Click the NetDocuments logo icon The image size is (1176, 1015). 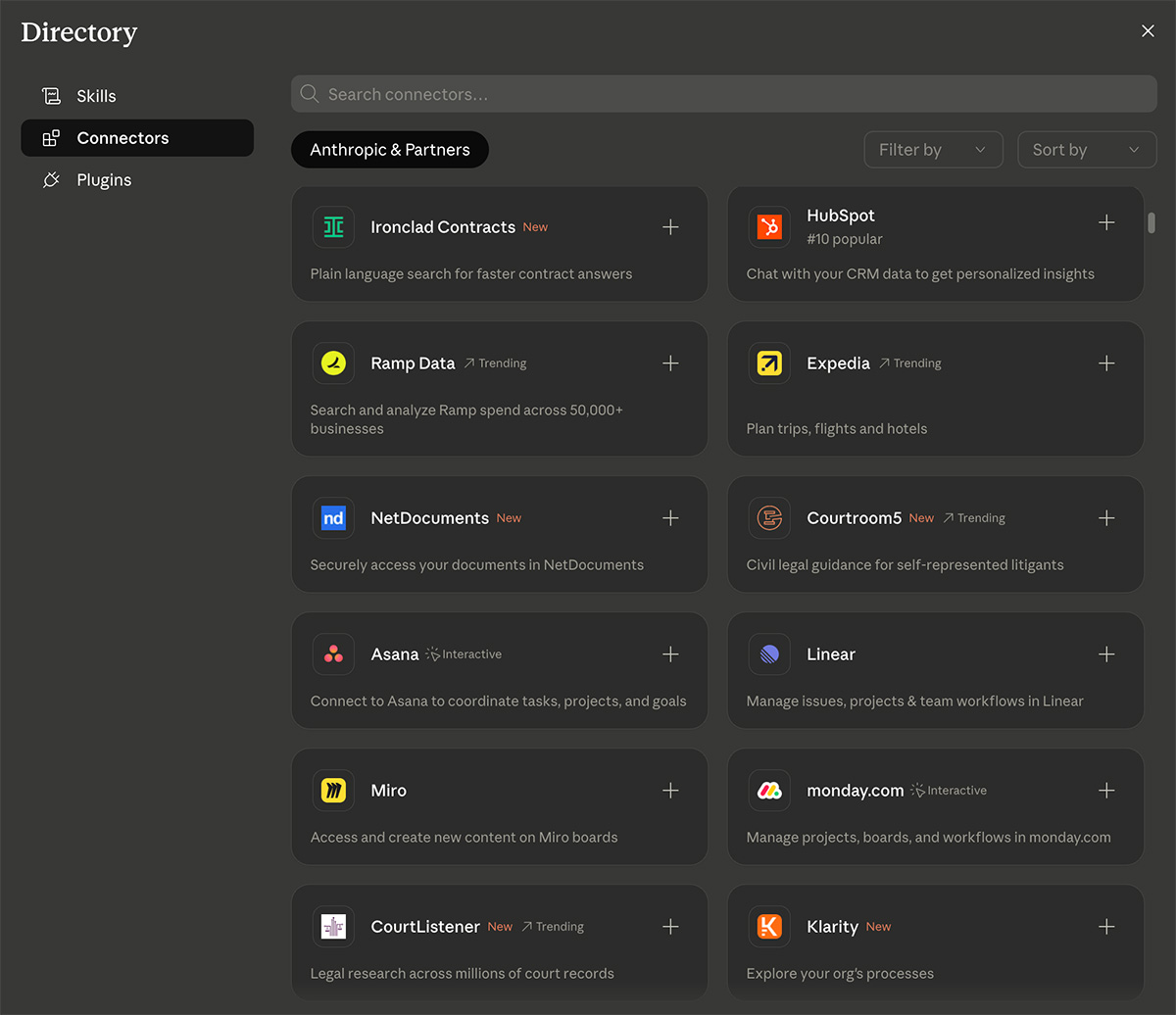(333, 517)
